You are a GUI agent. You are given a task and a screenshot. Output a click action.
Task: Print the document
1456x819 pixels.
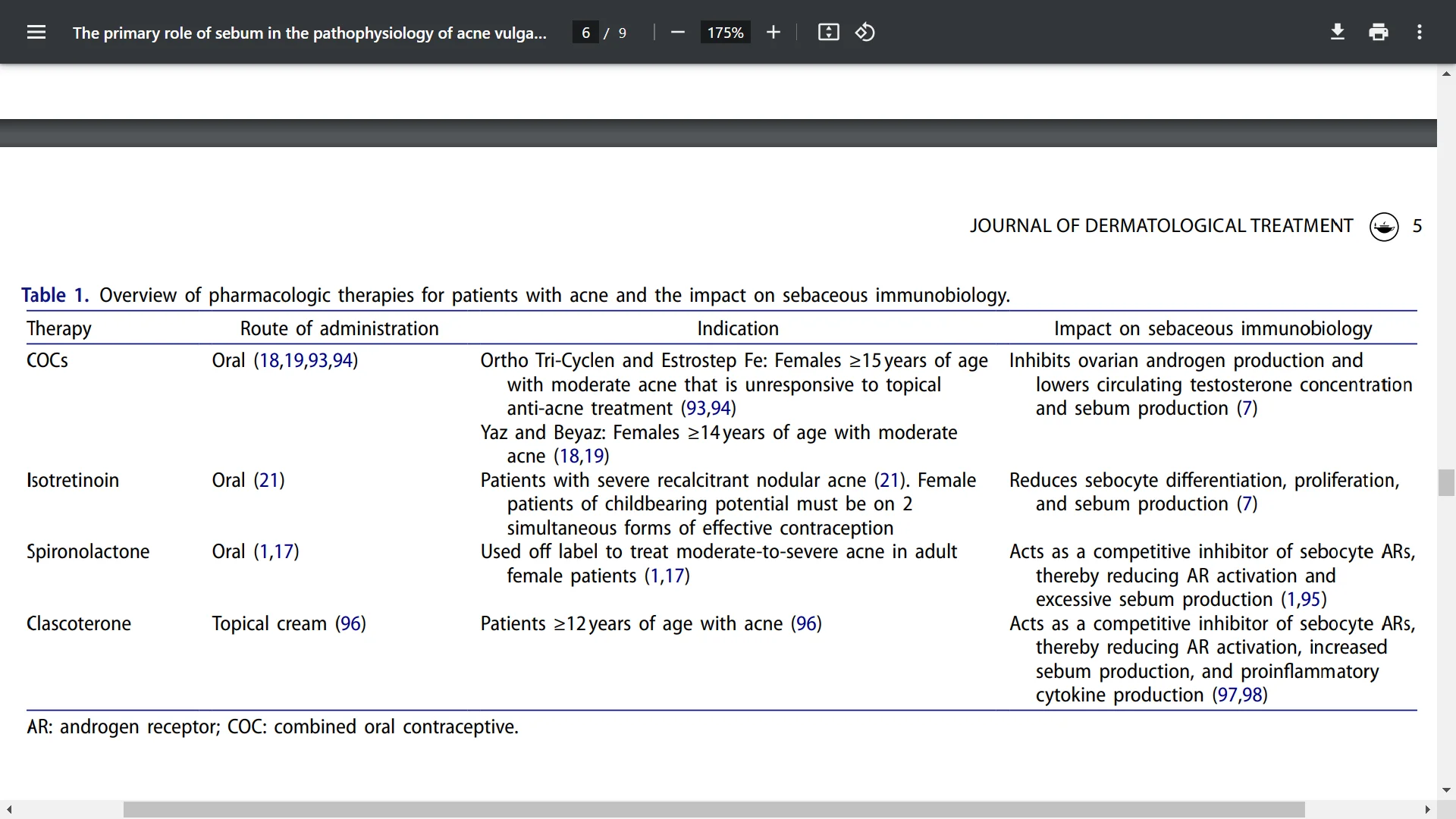(x=1378, y=32)
